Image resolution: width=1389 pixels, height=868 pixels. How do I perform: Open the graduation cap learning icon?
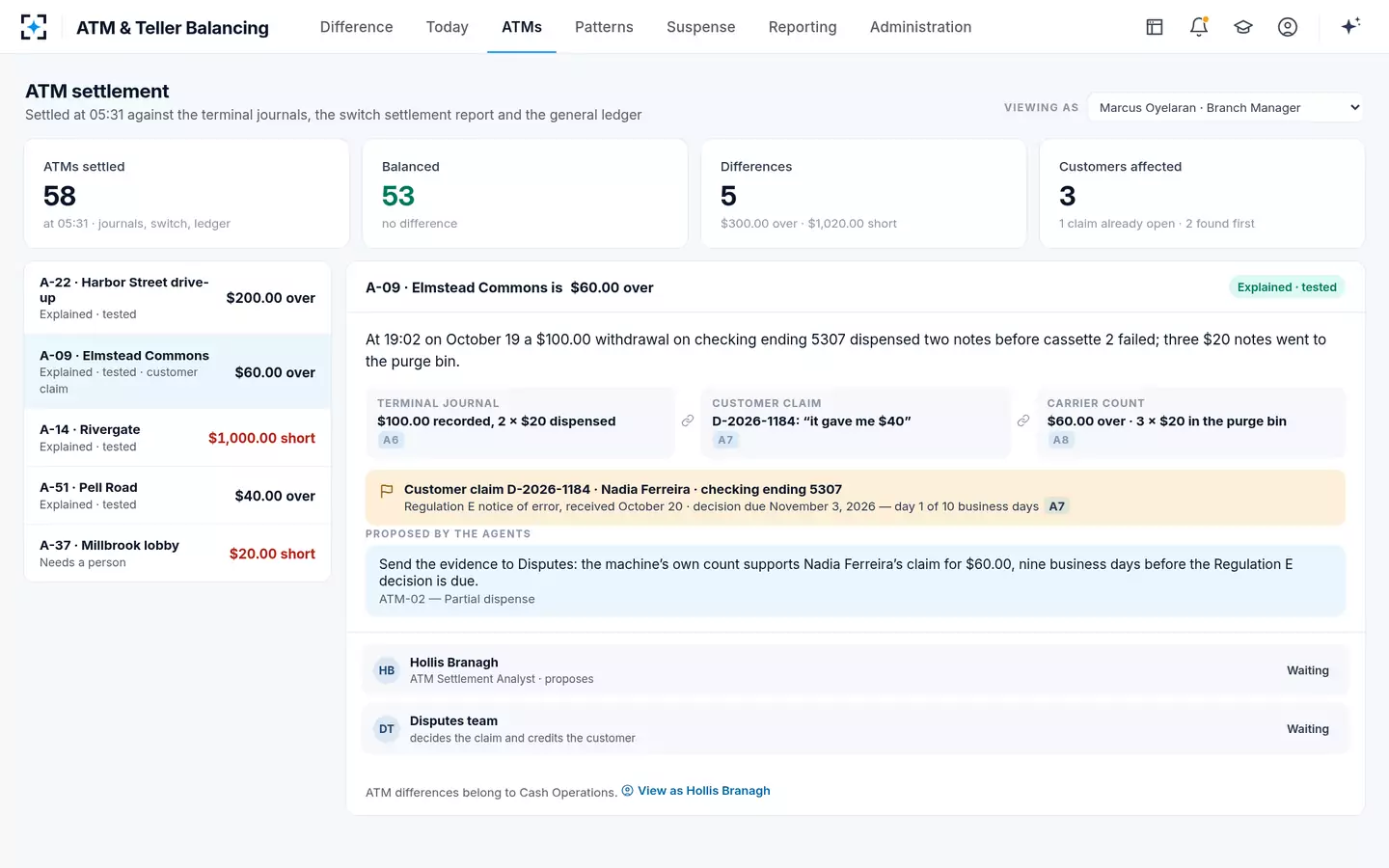click(1243, 27)
